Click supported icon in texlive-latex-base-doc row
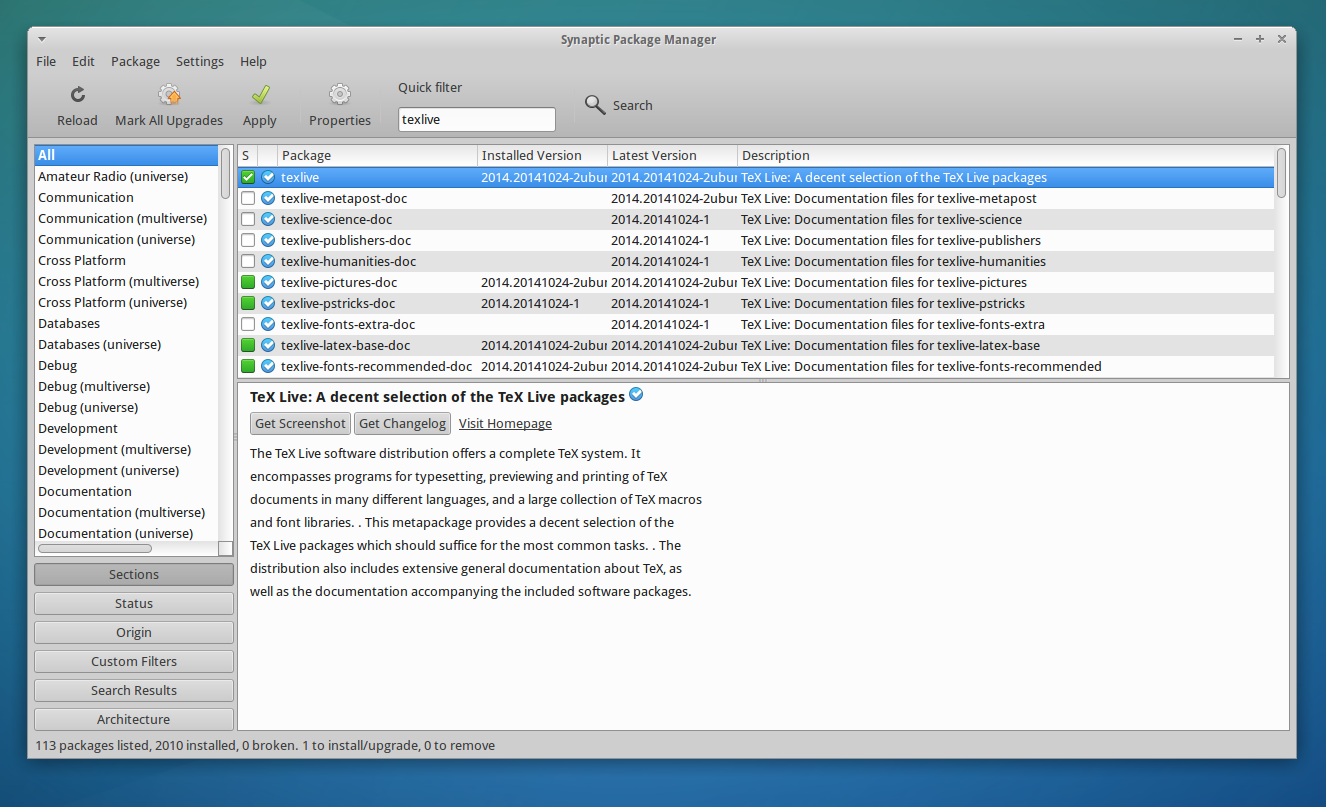1326x807 pixels. [268, 345]
